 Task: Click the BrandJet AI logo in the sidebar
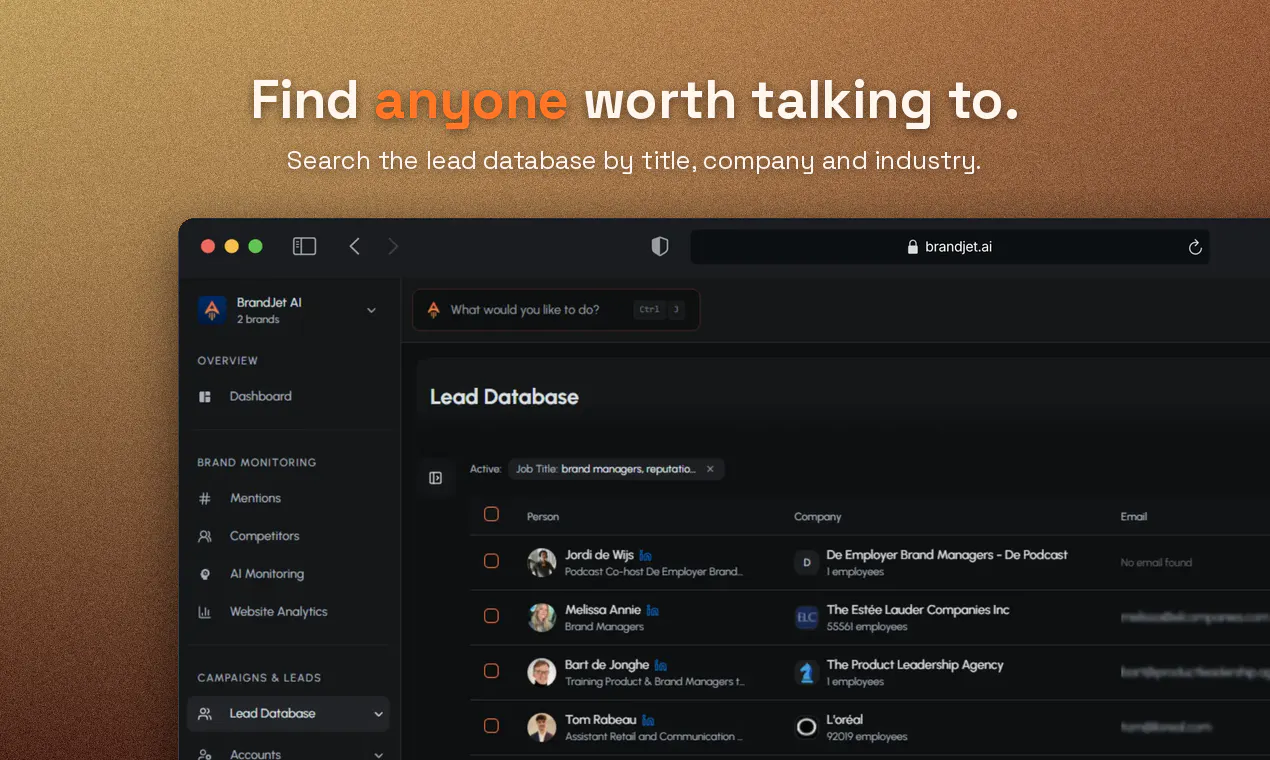(211, 310)
